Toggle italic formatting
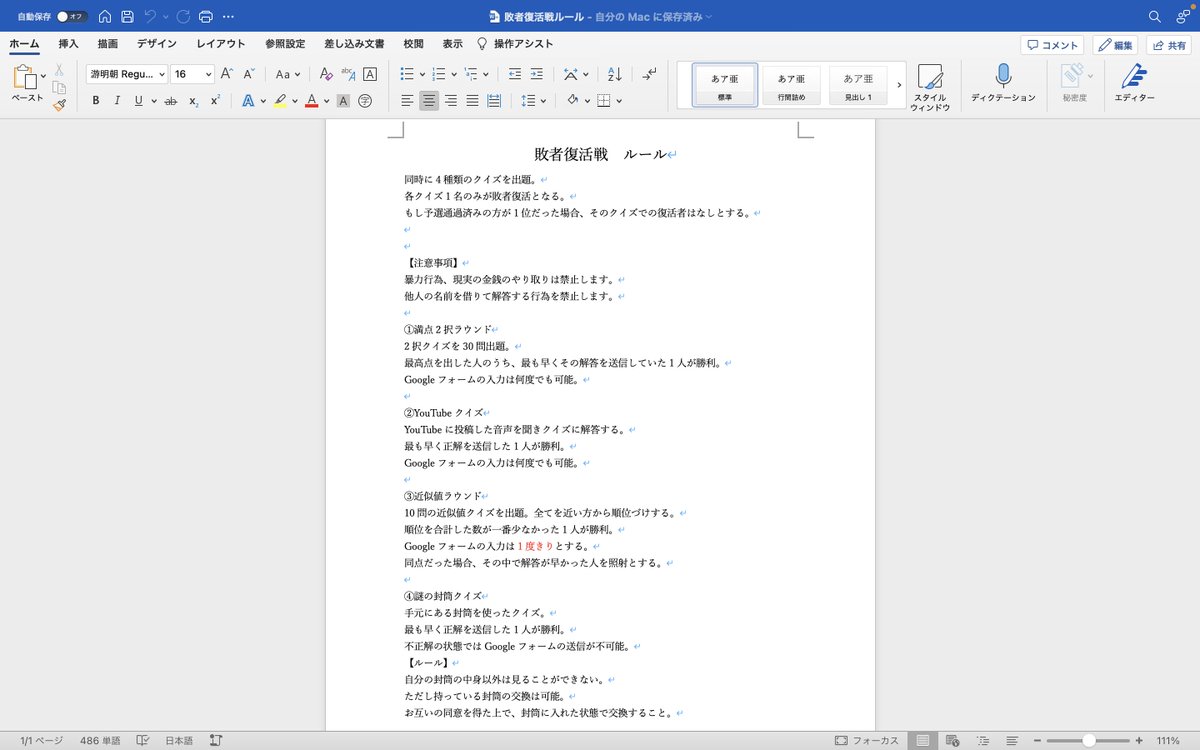 click(117, 101)
